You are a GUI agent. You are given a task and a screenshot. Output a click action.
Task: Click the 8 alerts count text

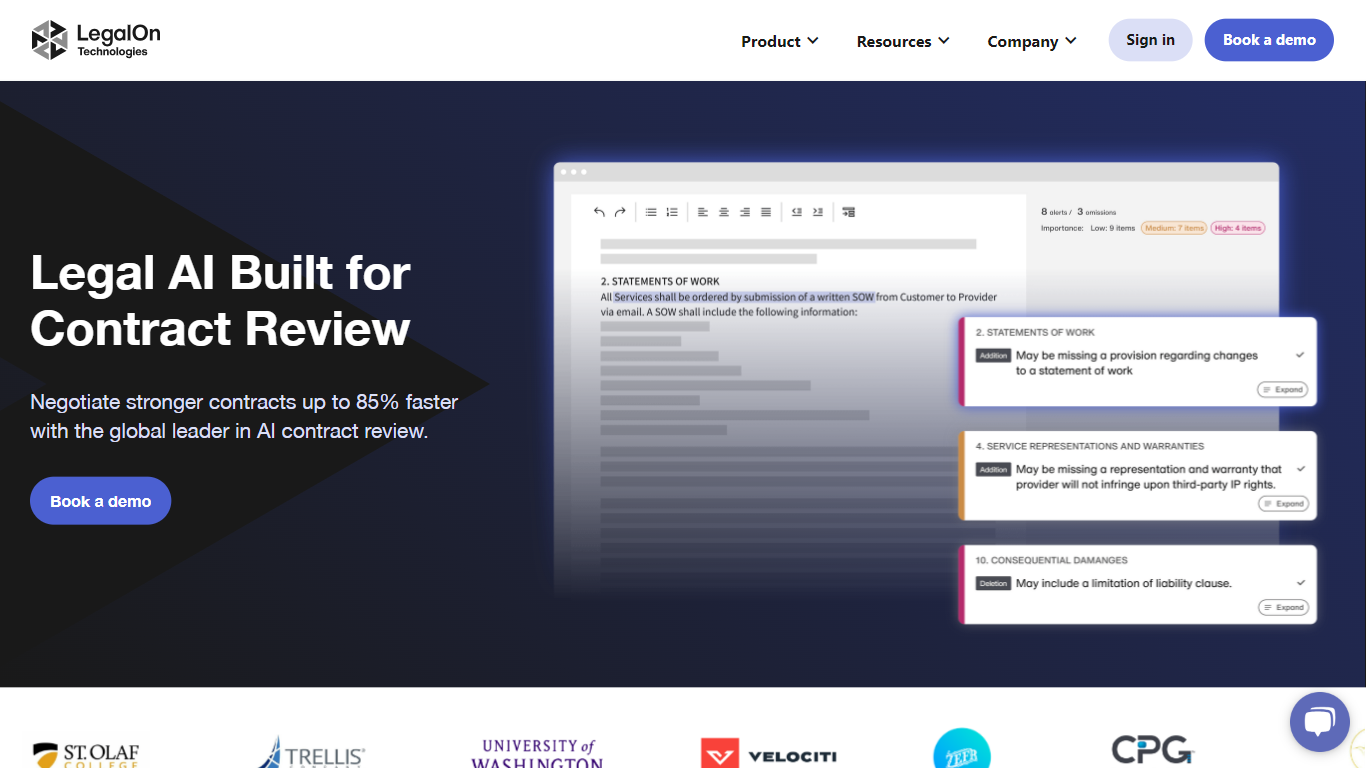coord(1056,212)
